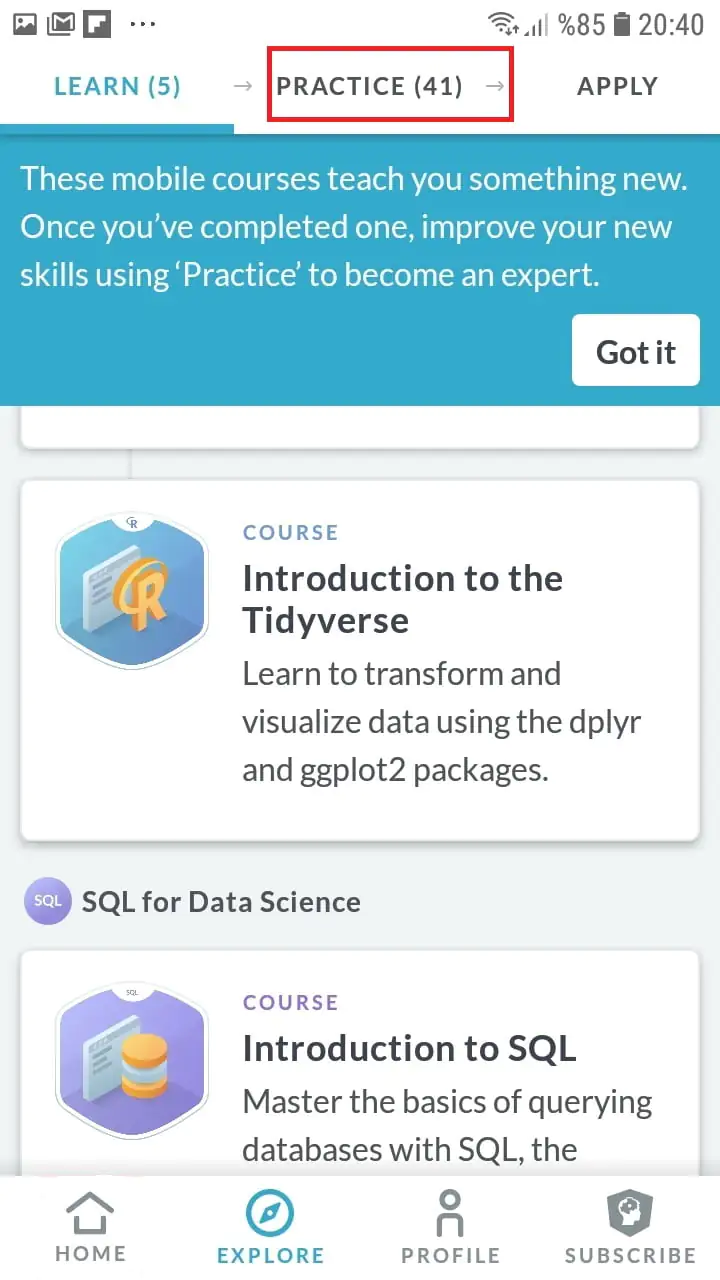The height and width of the screenshot is (1280, 720).
Task: Tap the purple SQL badge icon
Action: click(x=47, y=901)
